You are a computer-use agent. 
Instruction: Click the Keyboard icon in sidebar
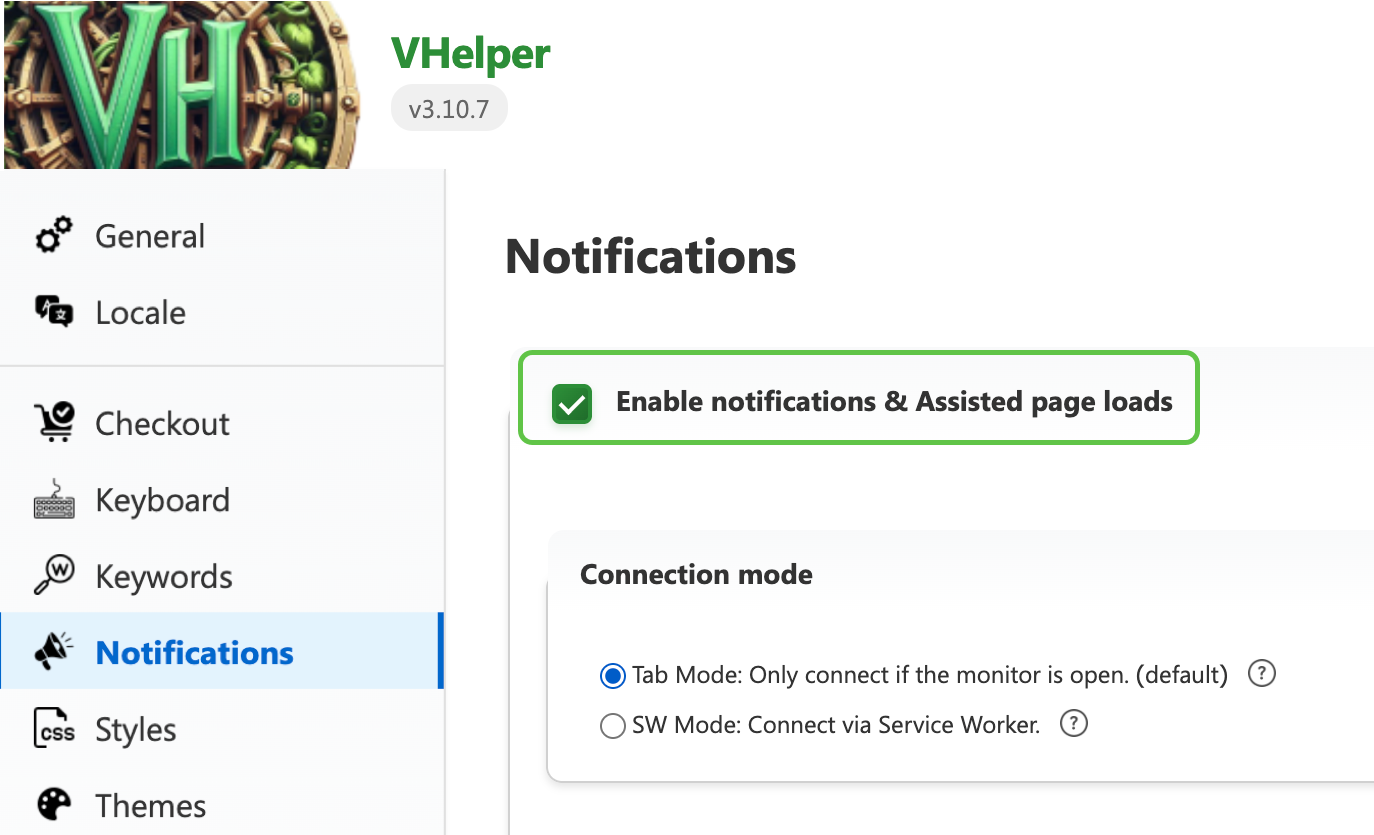pyautogui.click(x=54, y=500)
